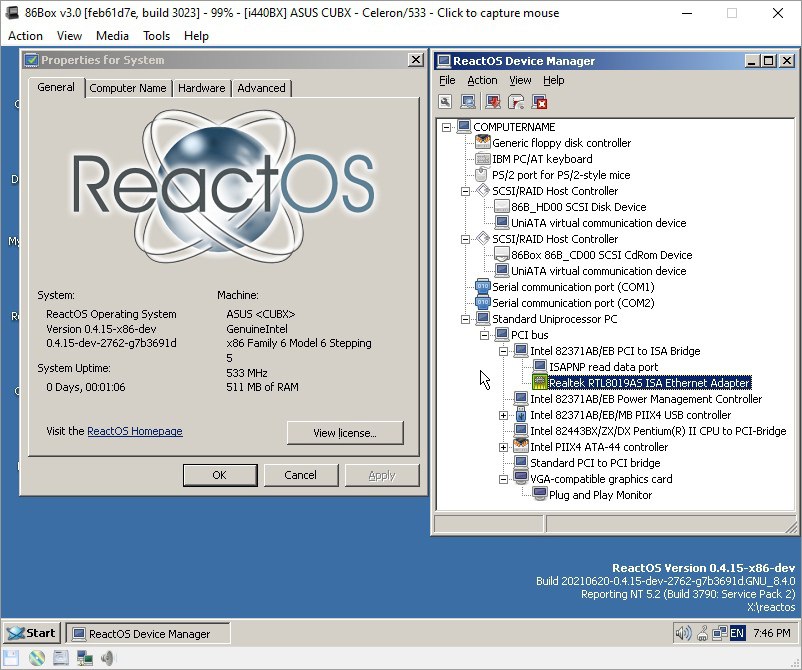This screenshot has width=802, height=670.
Task: Click the Realtek RTL8019AS adapter icon
Action: click(x=540, y=382)
